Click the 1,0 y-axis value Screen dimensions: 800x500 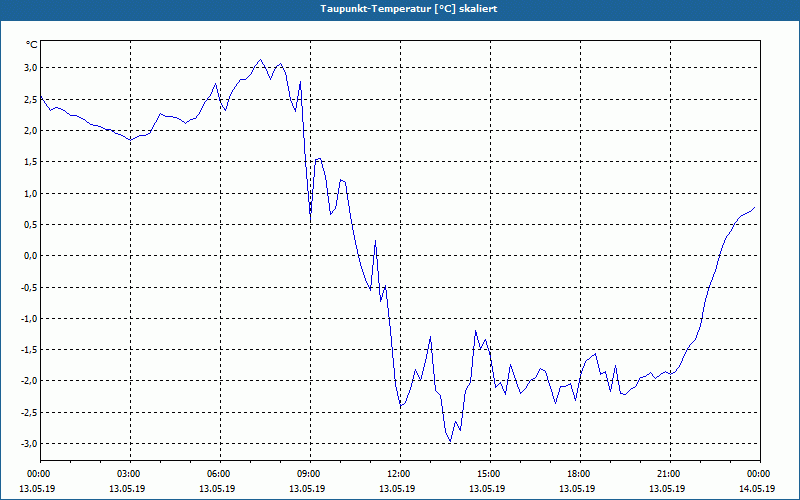pyautogui.click(x=31, y=193)
